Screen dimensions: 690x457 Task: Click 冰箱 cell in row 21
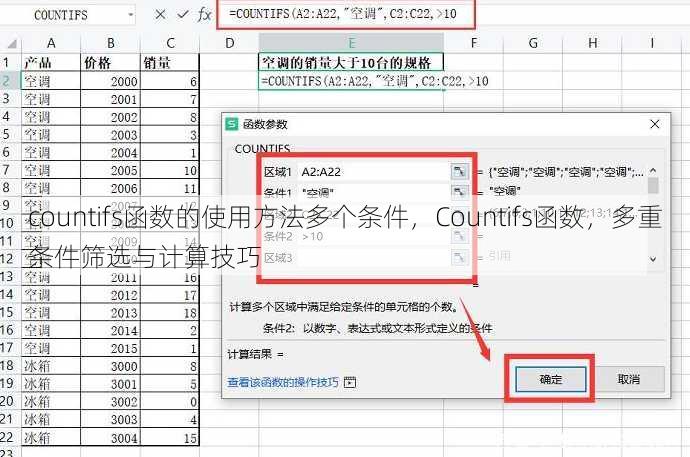51,419
